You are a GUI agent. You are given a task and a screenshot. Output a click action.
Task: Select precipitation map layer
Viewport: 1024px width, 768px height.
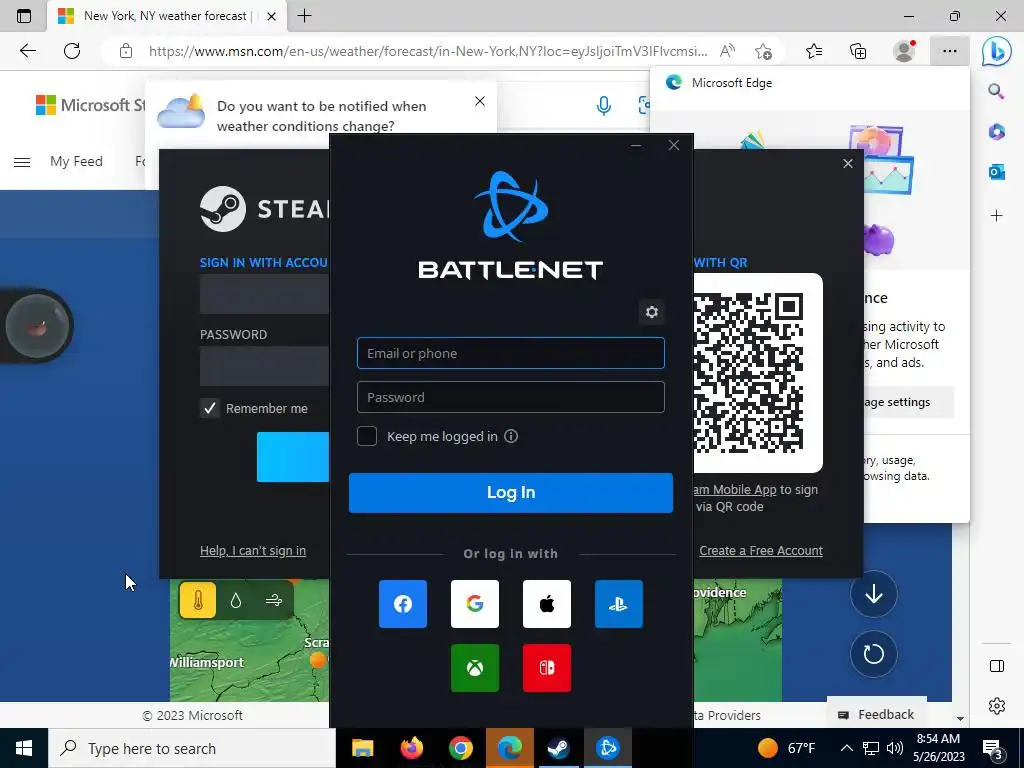coord(236,600)
